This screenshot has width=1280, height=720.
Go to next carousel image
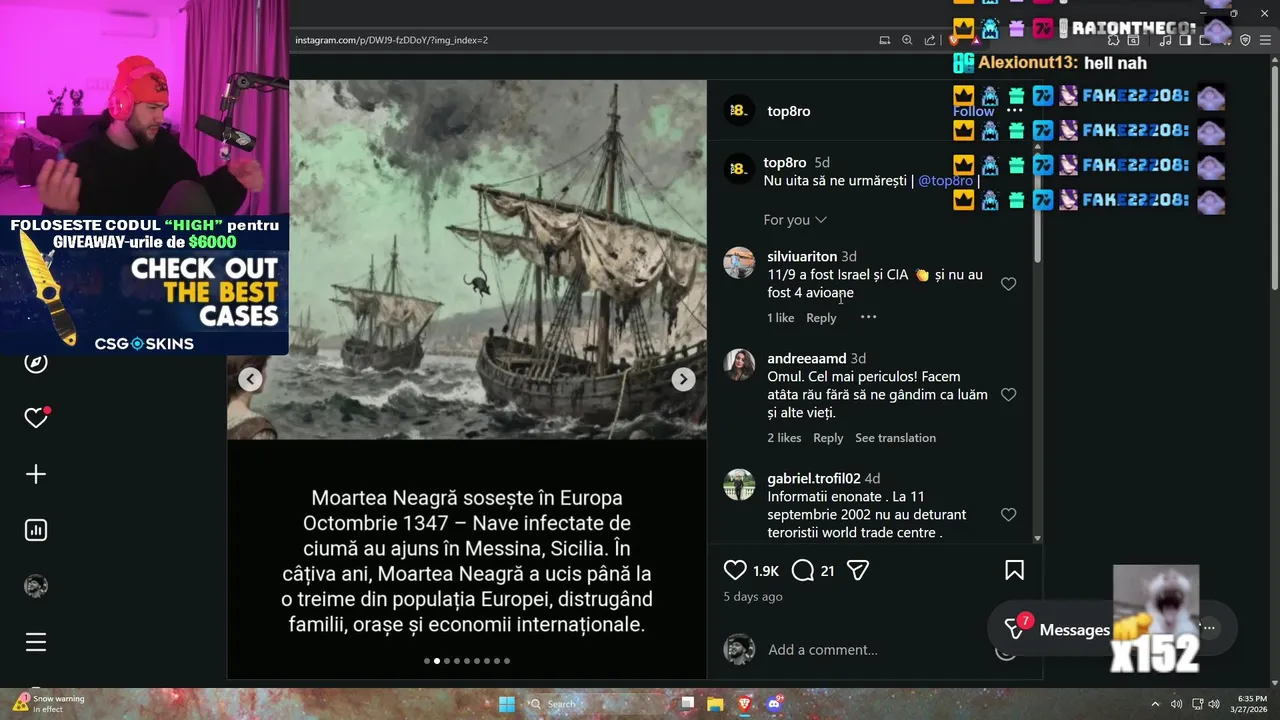(x=683, y=379)
